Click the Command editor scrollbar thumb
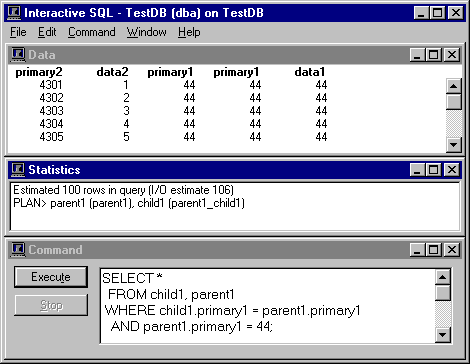Viewport: 470px width, 364px height. tap(443, 293)
